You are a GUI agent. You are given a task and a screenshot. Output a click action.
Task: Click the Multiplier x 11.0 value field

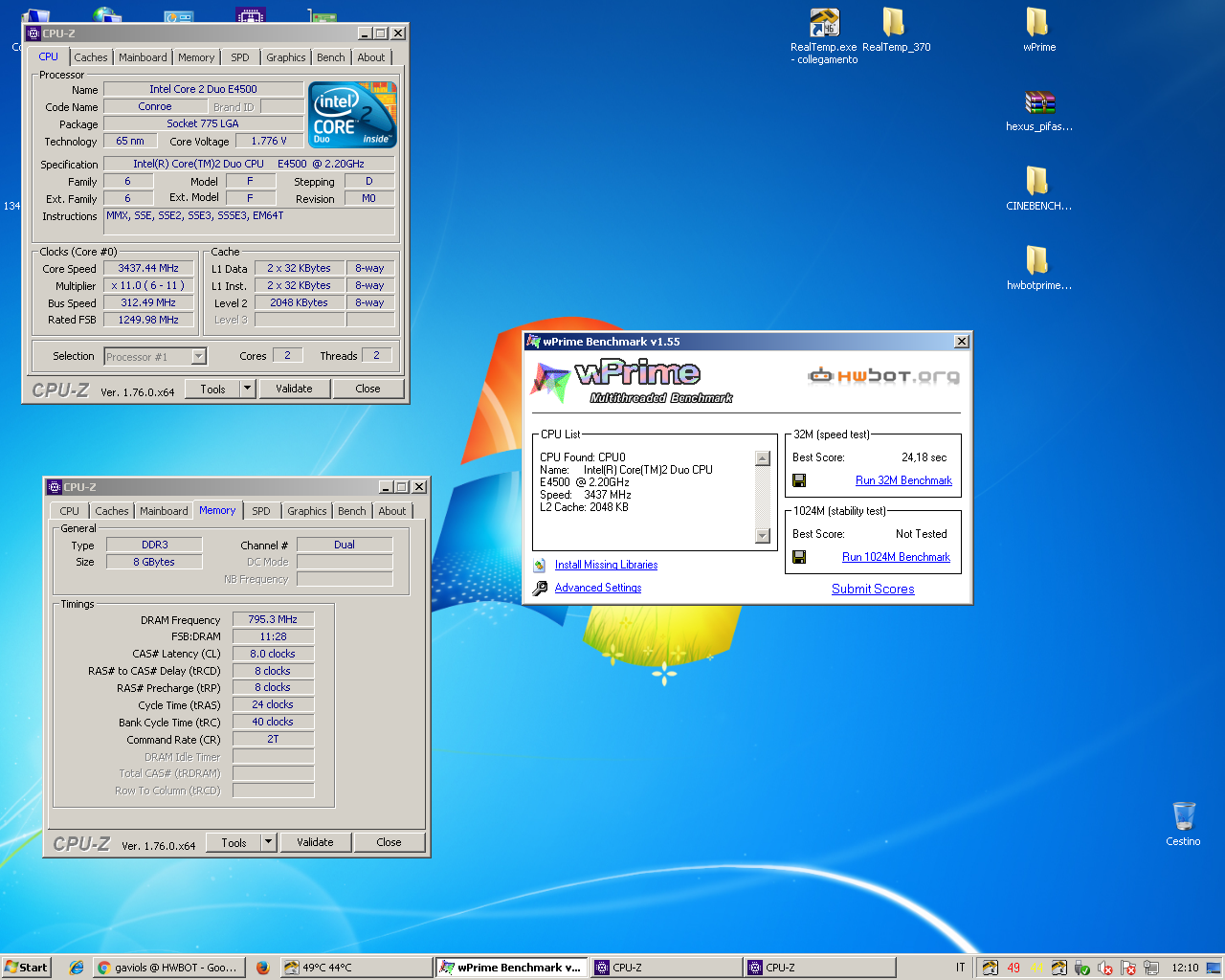pos(148,285)
